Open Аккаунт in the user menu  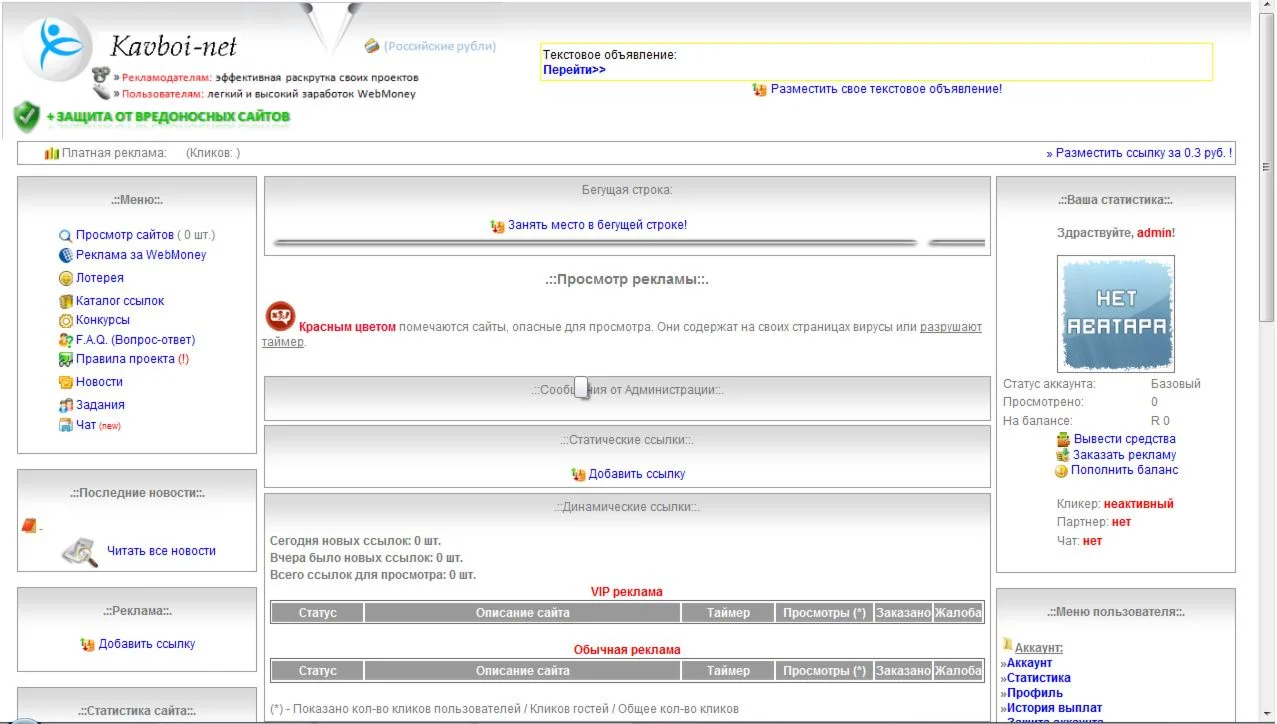[1029, 663]
